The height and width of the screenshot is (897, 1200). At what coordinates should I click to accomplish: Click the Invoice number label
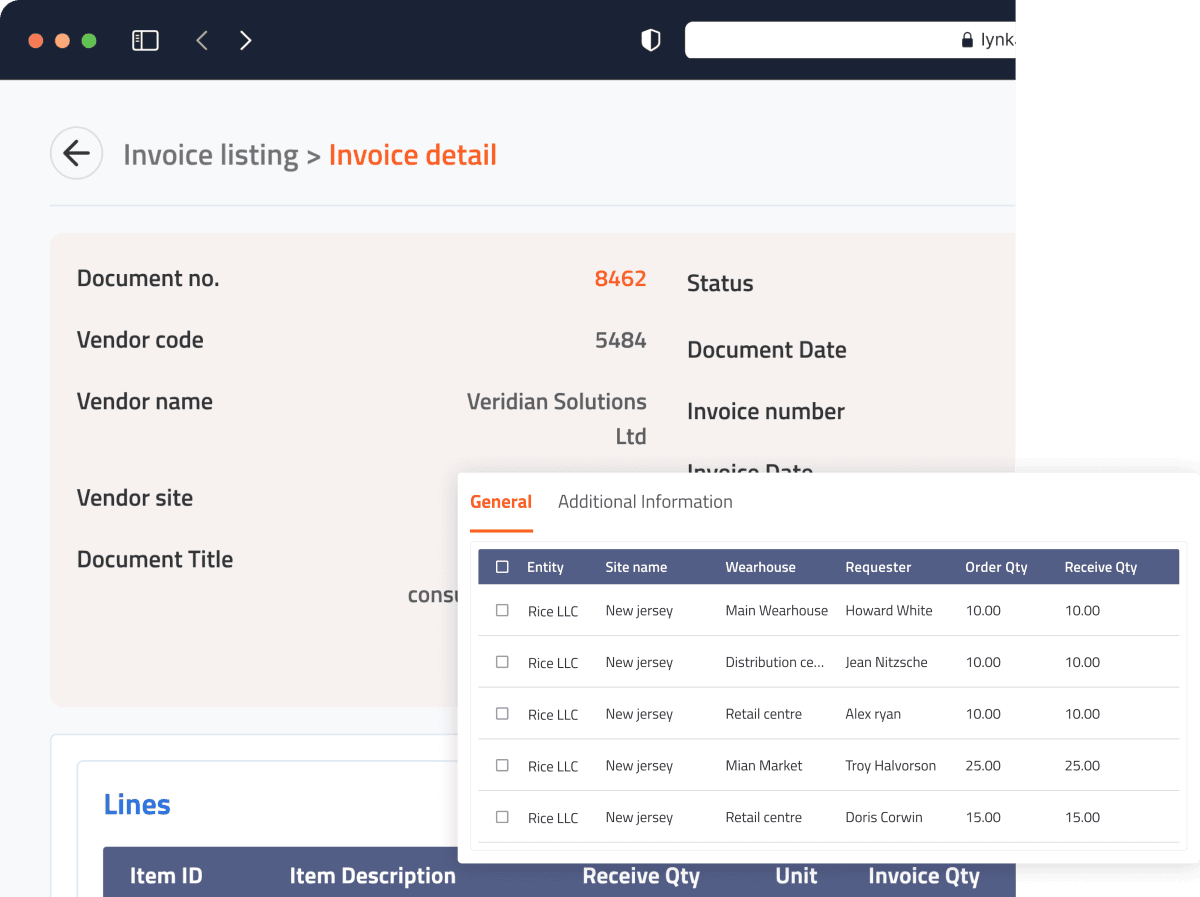766,411
